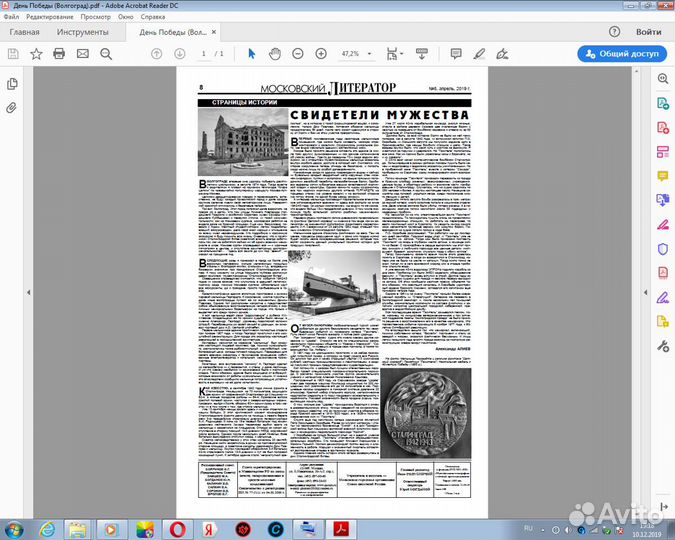Screen dimensions: 675x540
Task: Switch to the Инструменты tab
Action: click(x=82, y=32)
